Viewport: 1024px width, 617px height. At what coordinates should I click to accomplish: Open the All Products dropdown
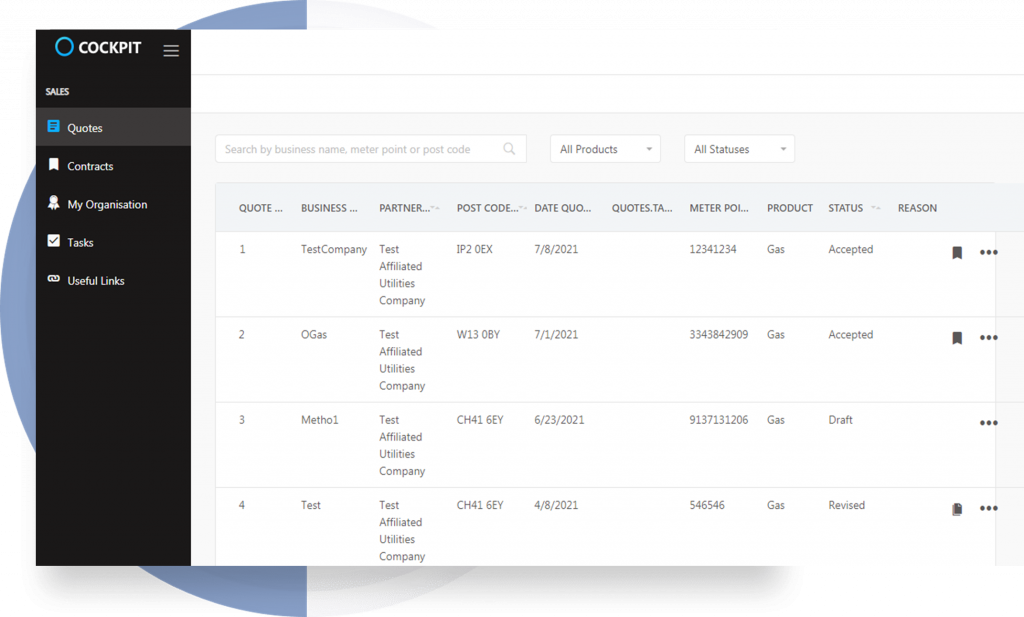[605, 149]
